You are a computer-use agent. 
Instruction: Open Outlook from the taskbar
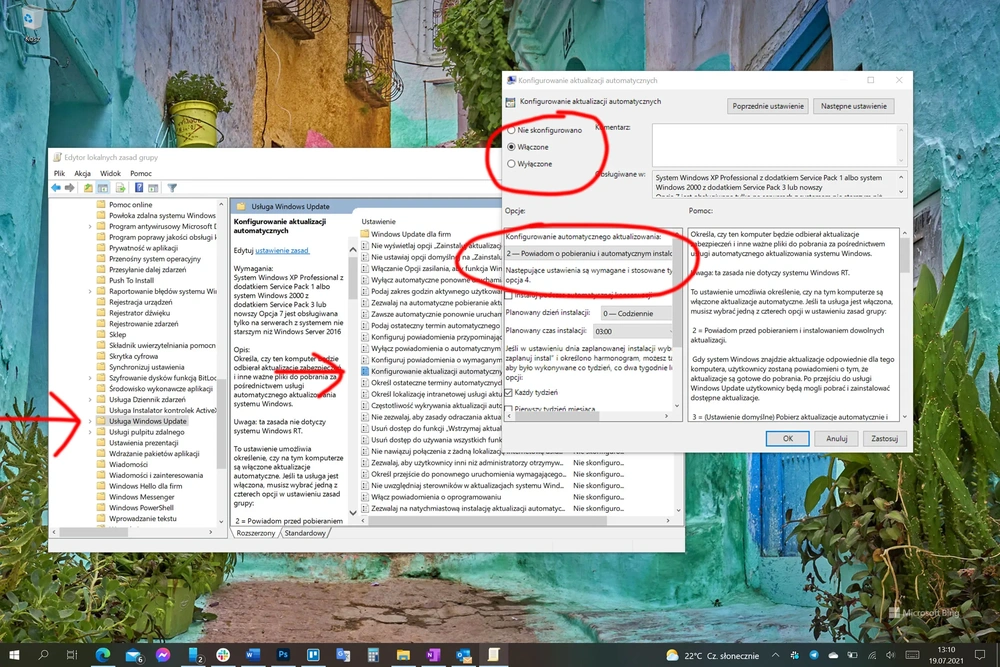(464, 654)
